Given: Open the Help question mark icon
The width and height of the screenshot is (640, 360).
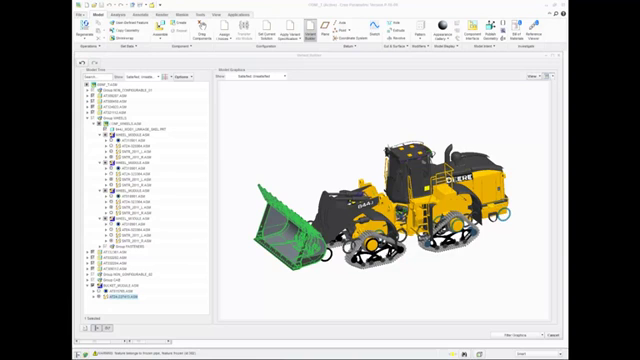Looking at the screenshot, I should (563, 14).
